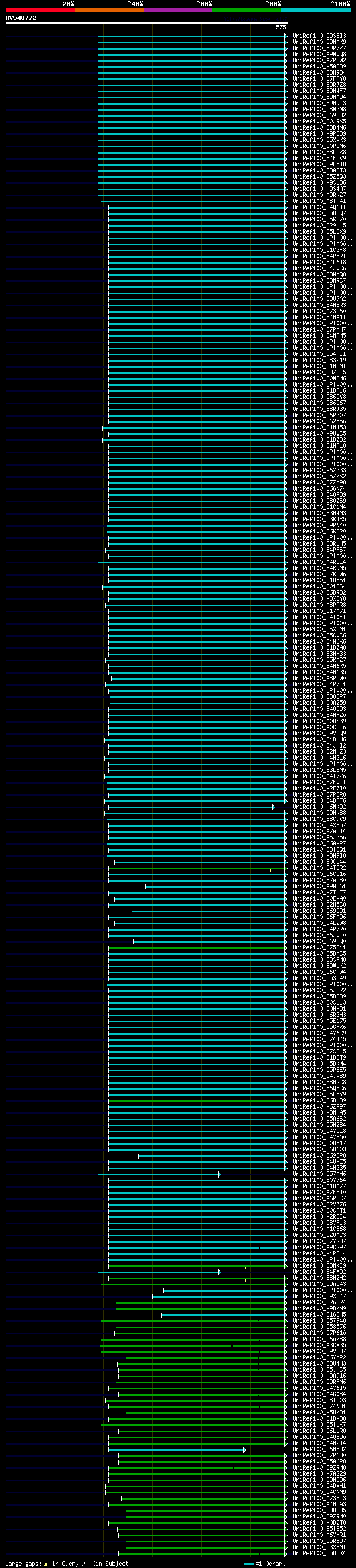Open hit UniRef100_Q29HL5
Viewport: 356px width, 1568px height.
(x=319, y=225)
